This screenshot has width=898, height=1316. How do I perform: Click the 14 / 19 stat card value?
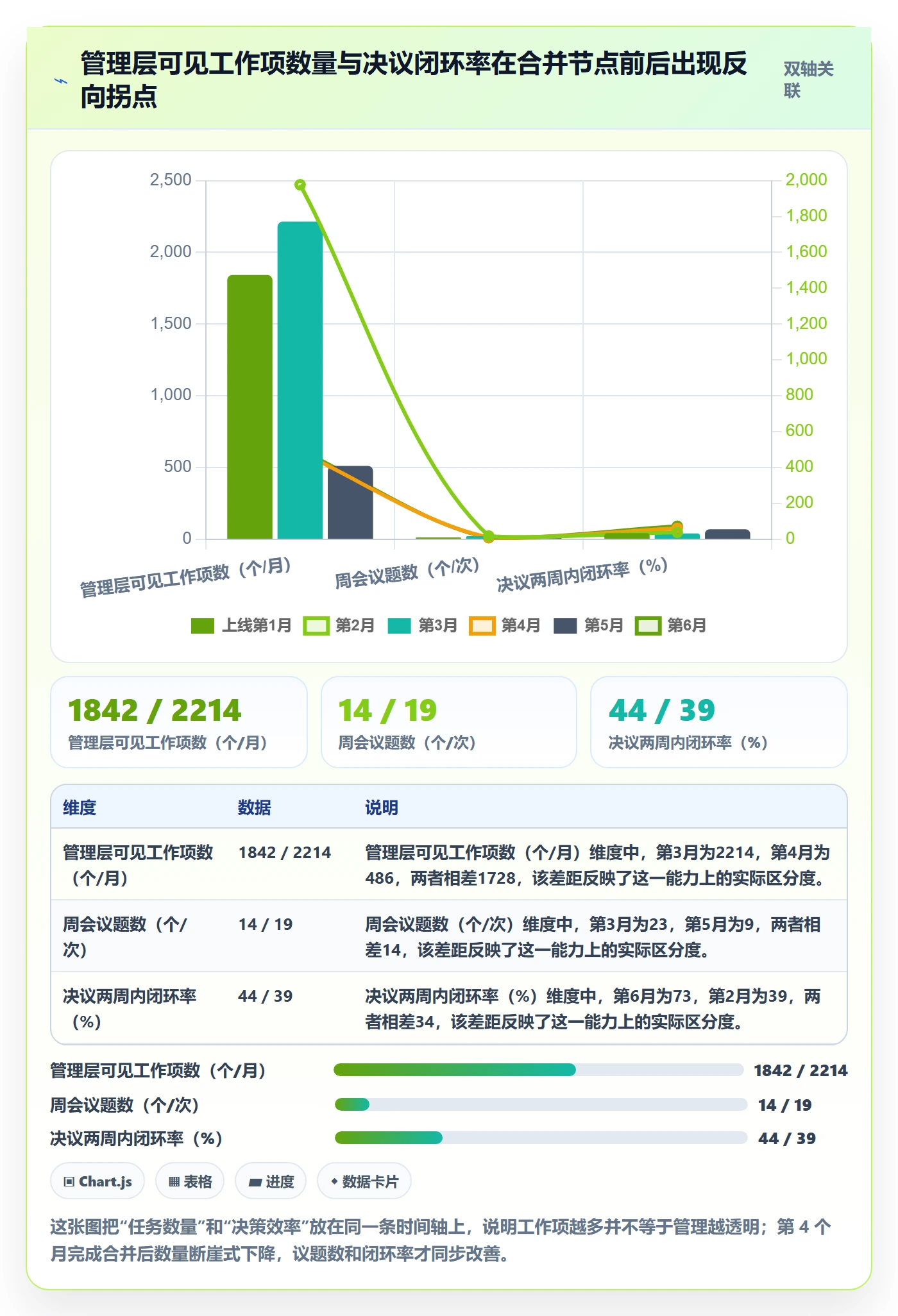(x=387, y=711)
